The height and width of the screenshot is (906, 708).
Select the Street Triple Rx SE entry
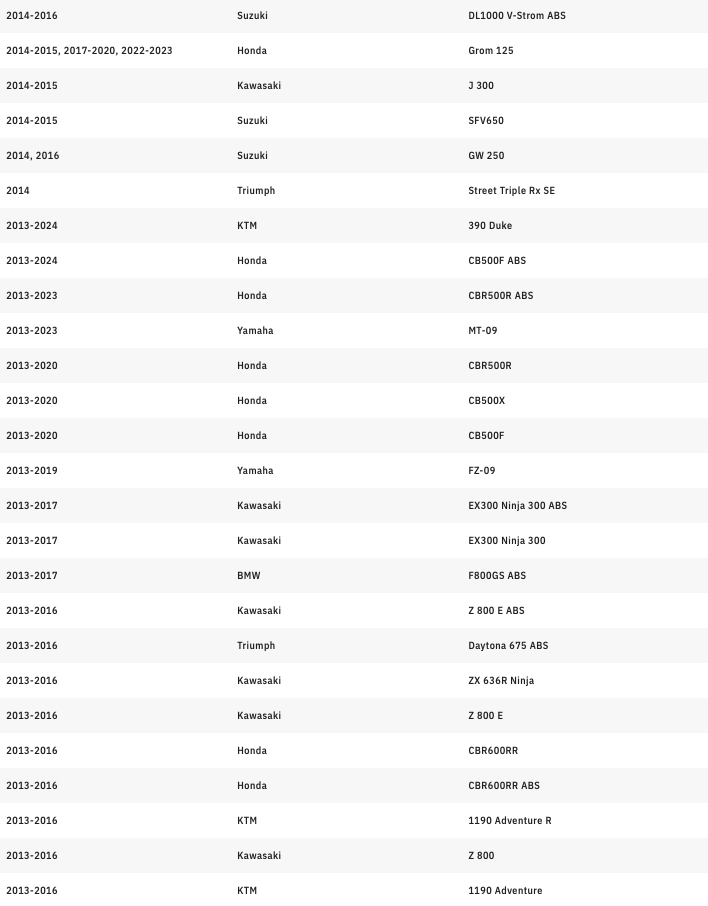[511, 191]
